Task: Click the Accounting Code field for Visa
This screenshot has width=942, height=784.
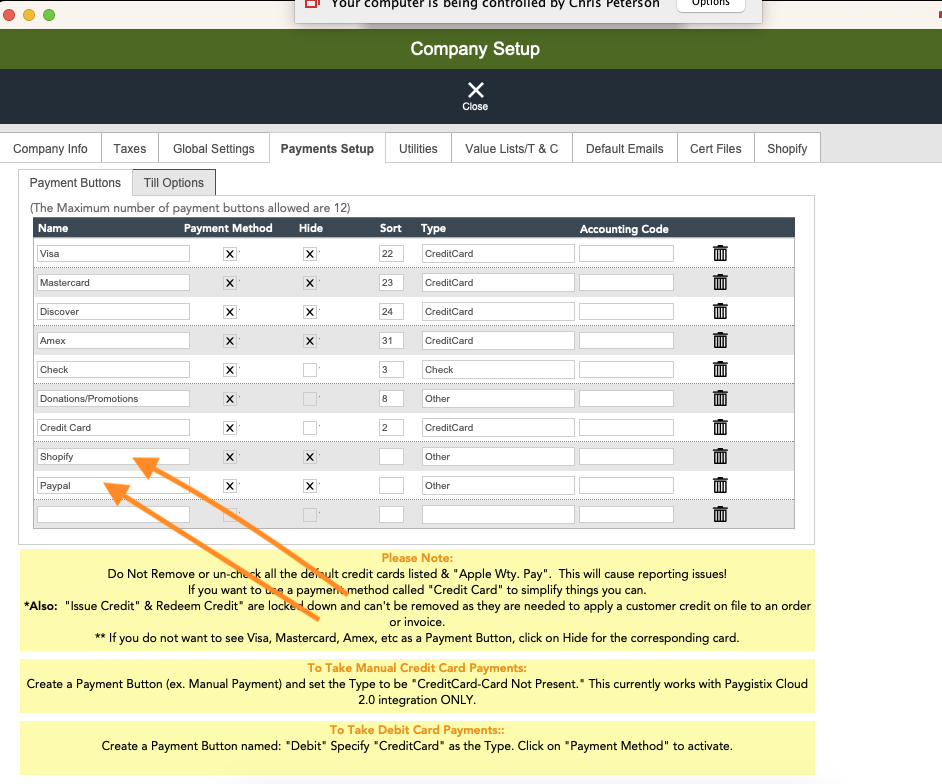Action: coord(625,253)
